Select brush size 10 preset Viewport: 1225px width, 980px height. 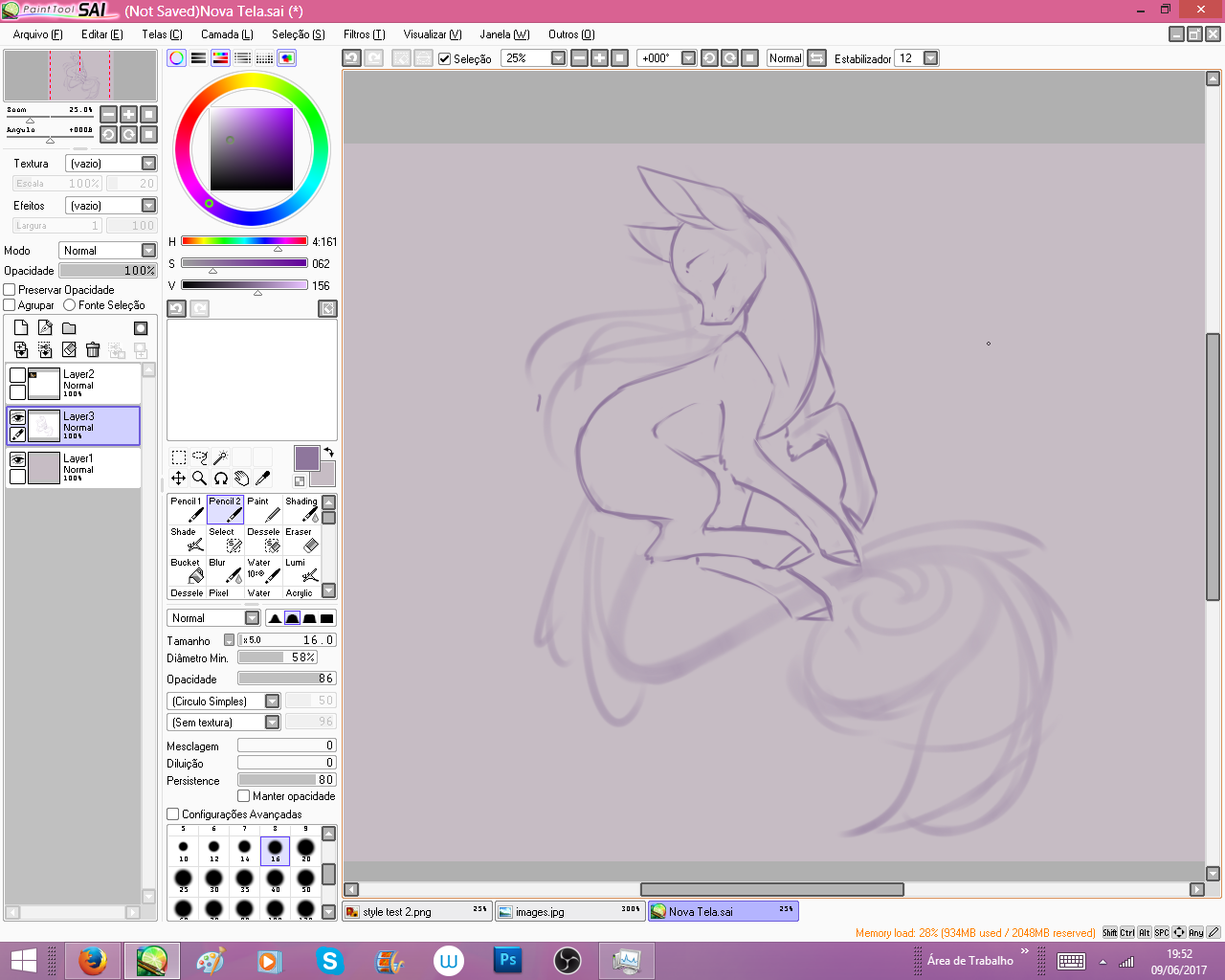(183, 849)
